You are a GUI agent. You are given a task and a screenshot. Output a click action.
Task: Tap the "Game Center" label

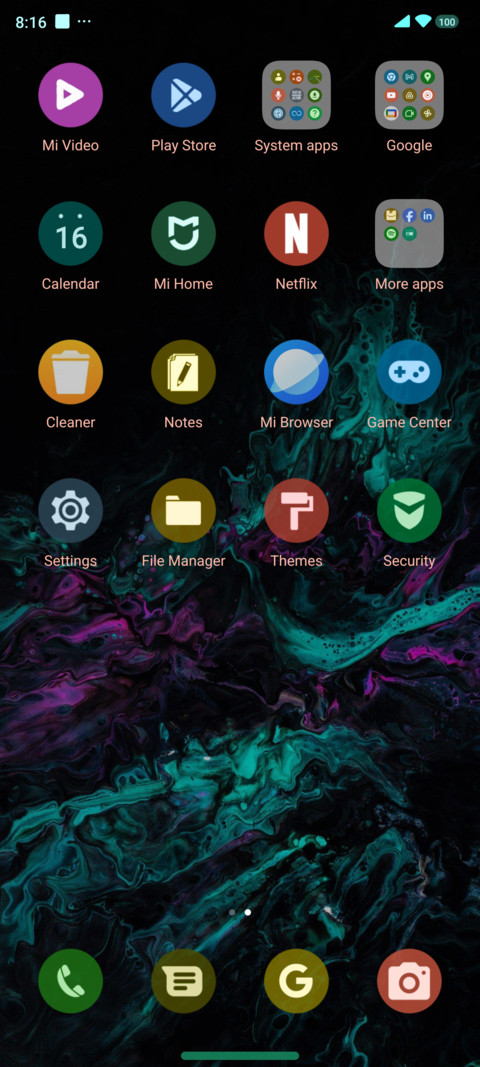click(x=409, y=422)
